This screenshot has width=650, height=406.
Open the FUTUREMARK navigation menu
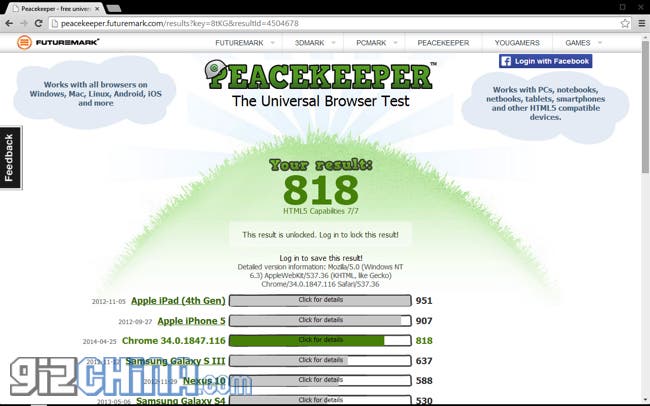click(239, 43)
